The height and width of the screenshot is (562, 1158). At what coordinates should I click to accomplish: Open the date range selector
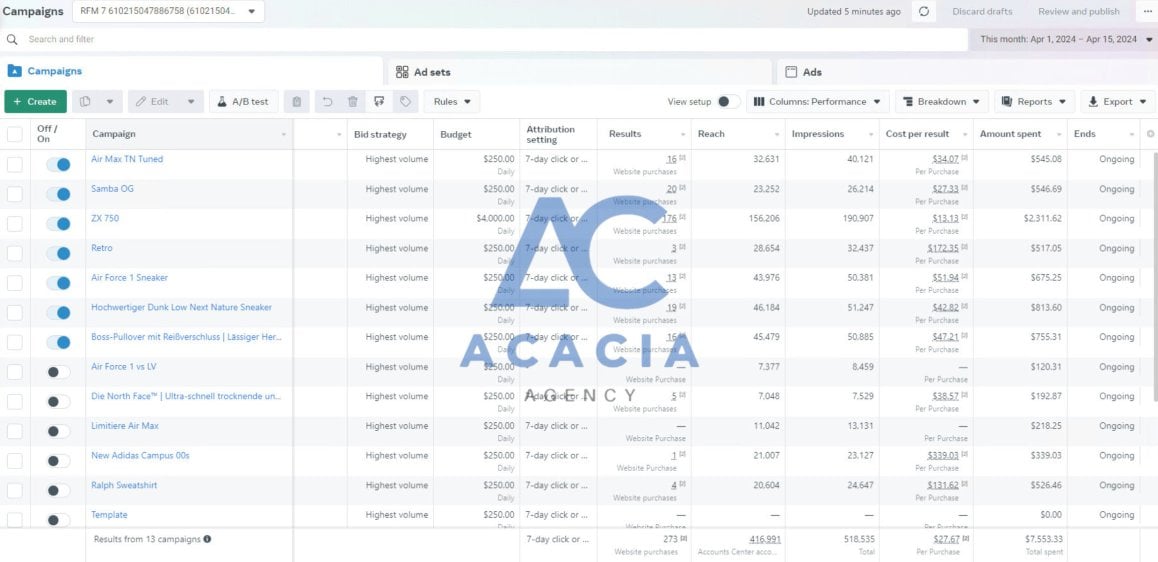[x=1063, y=40]
